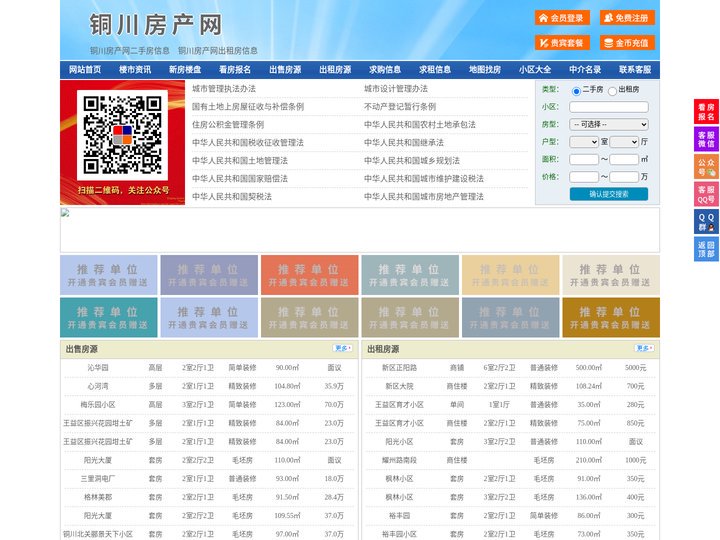Click the minimum 价格 input field
This screenshot has height=540, width=720.
[584, 177]
